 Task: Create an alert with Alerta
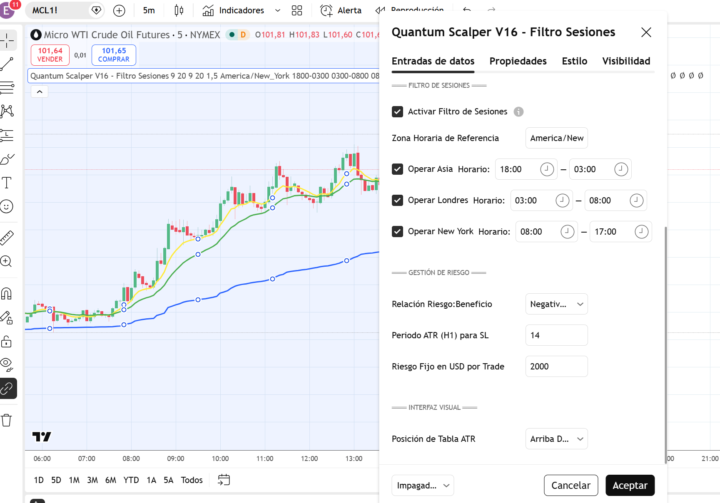[x=341, y=10]
